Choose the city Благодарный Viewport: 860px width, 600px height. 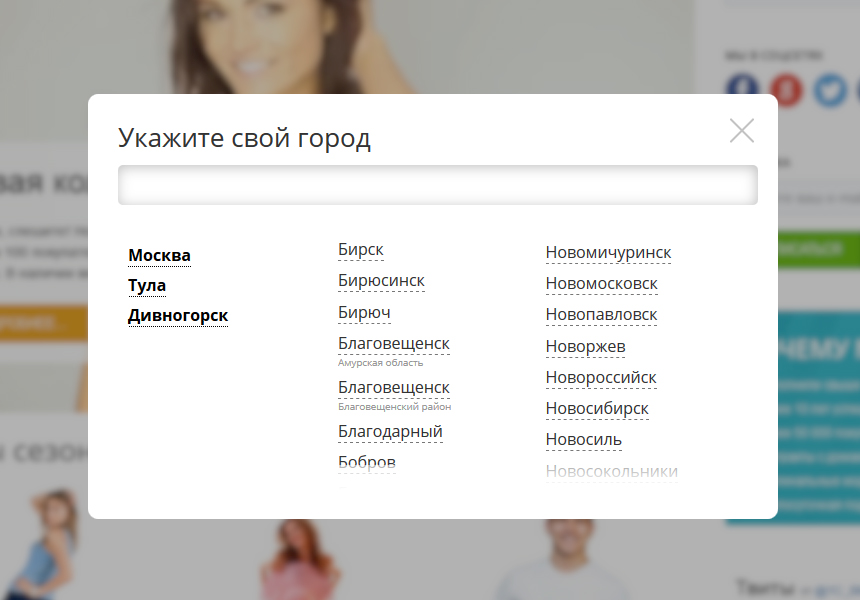pos(390,431)
